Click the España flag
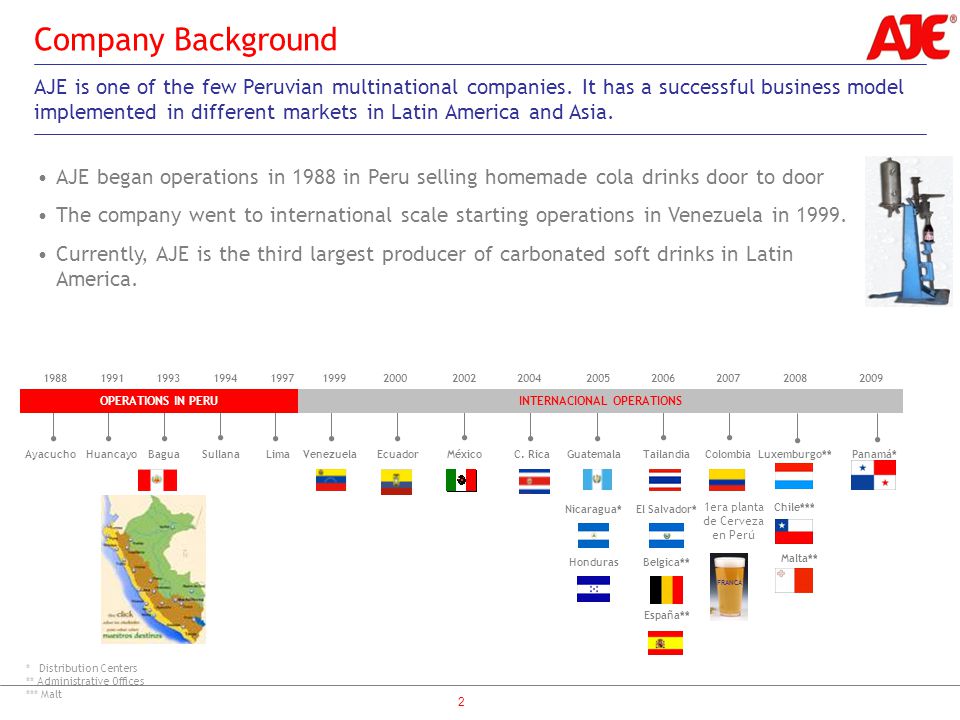This screenshot has height=720, width=960. point(666,643)
